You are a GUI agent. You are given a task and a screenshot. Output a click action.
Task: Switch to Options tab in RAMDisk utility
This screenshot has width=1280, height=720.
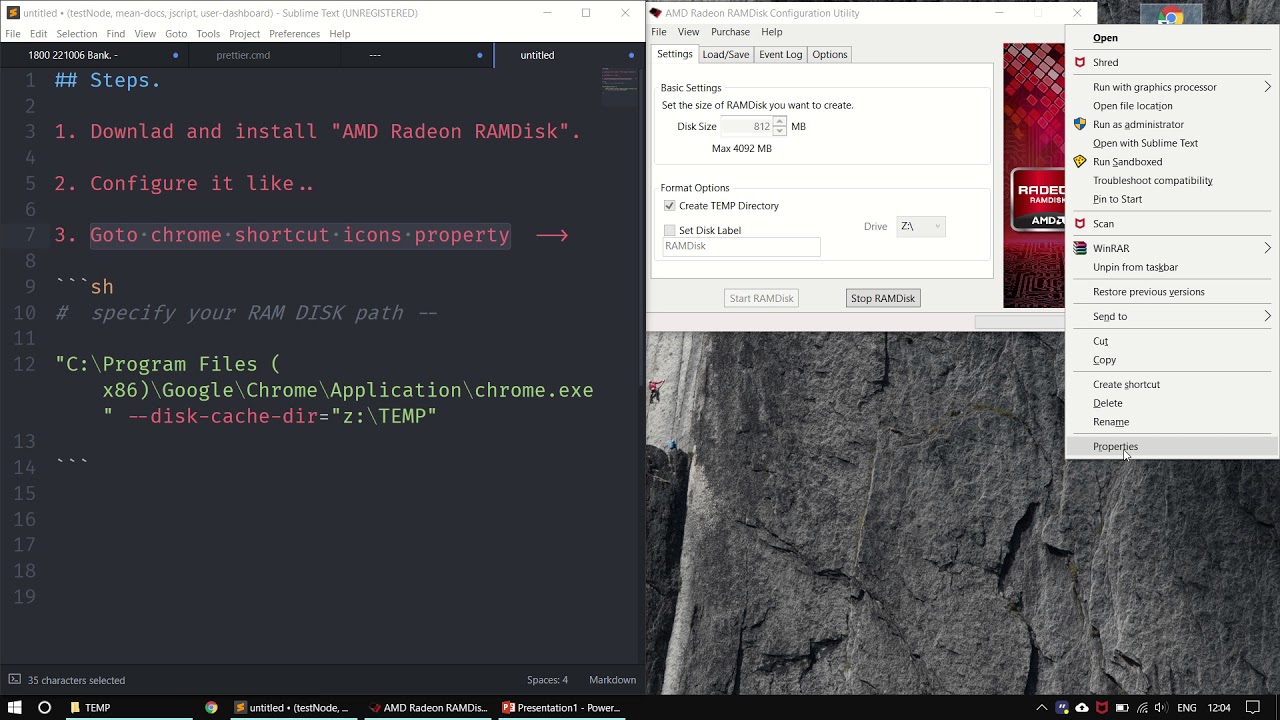829,54
